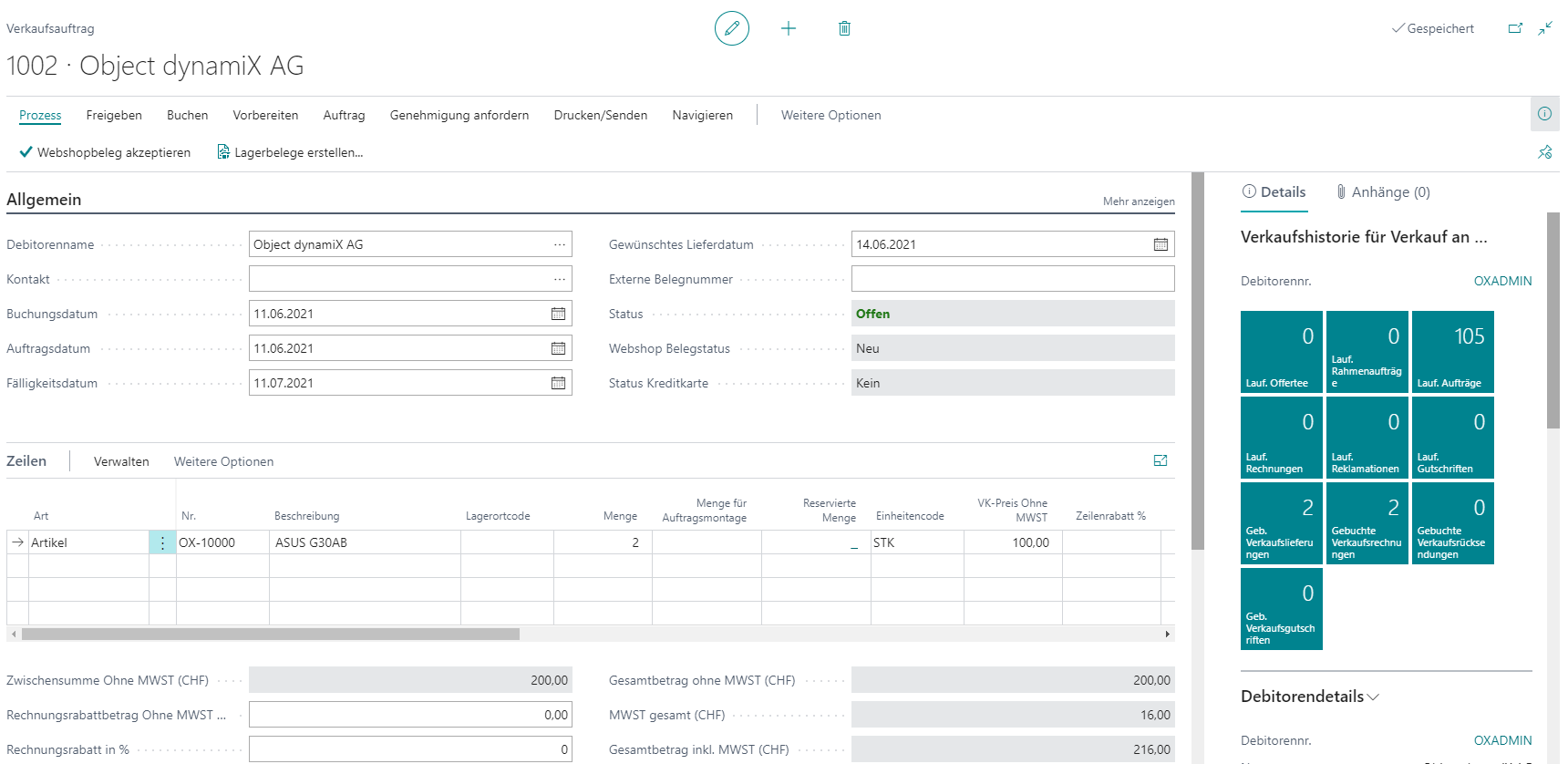Open row options menu for Artikel line

(162, 542)
